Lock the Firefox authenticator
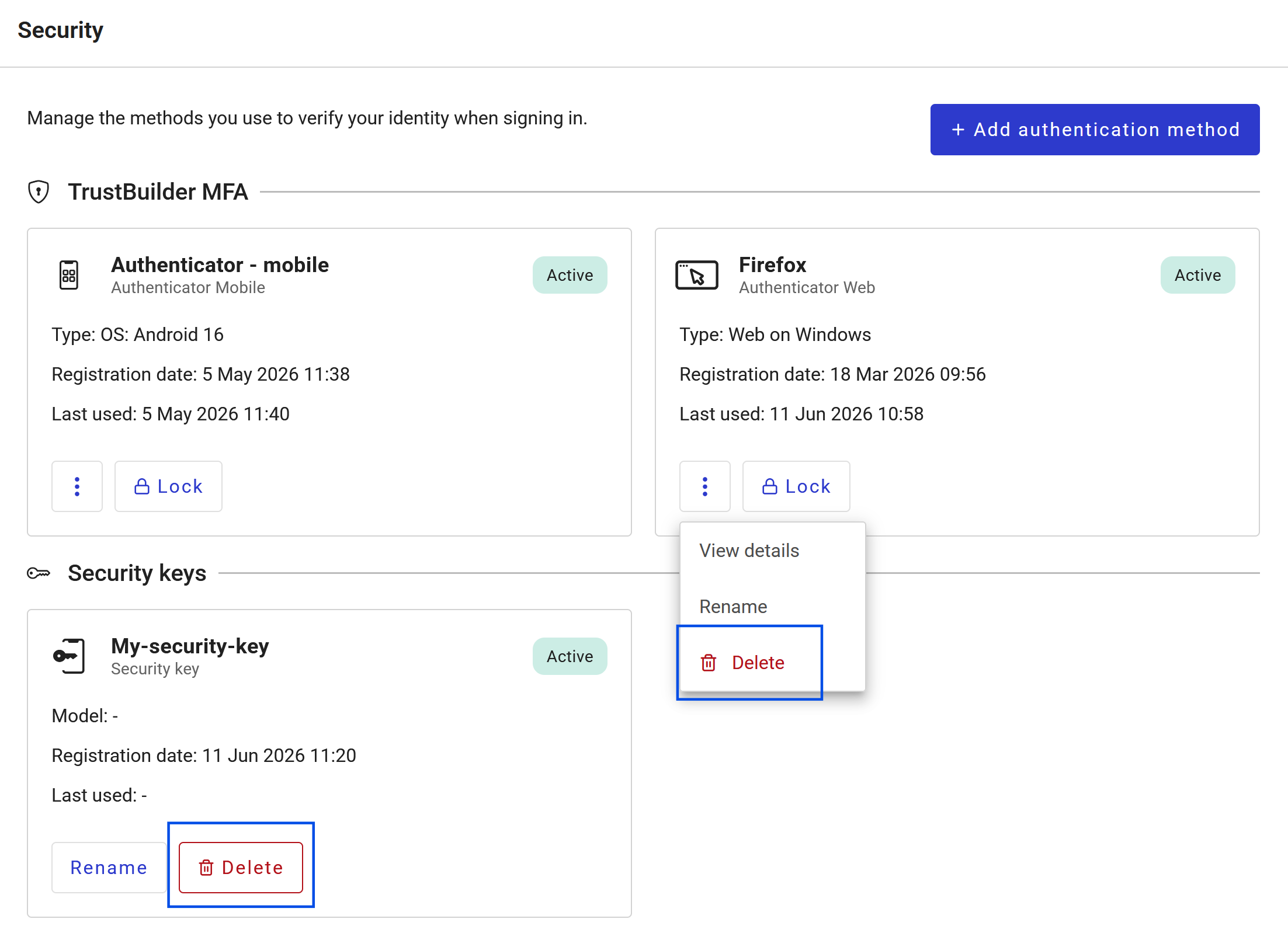 pyautogui.click(x=796, y=486)
